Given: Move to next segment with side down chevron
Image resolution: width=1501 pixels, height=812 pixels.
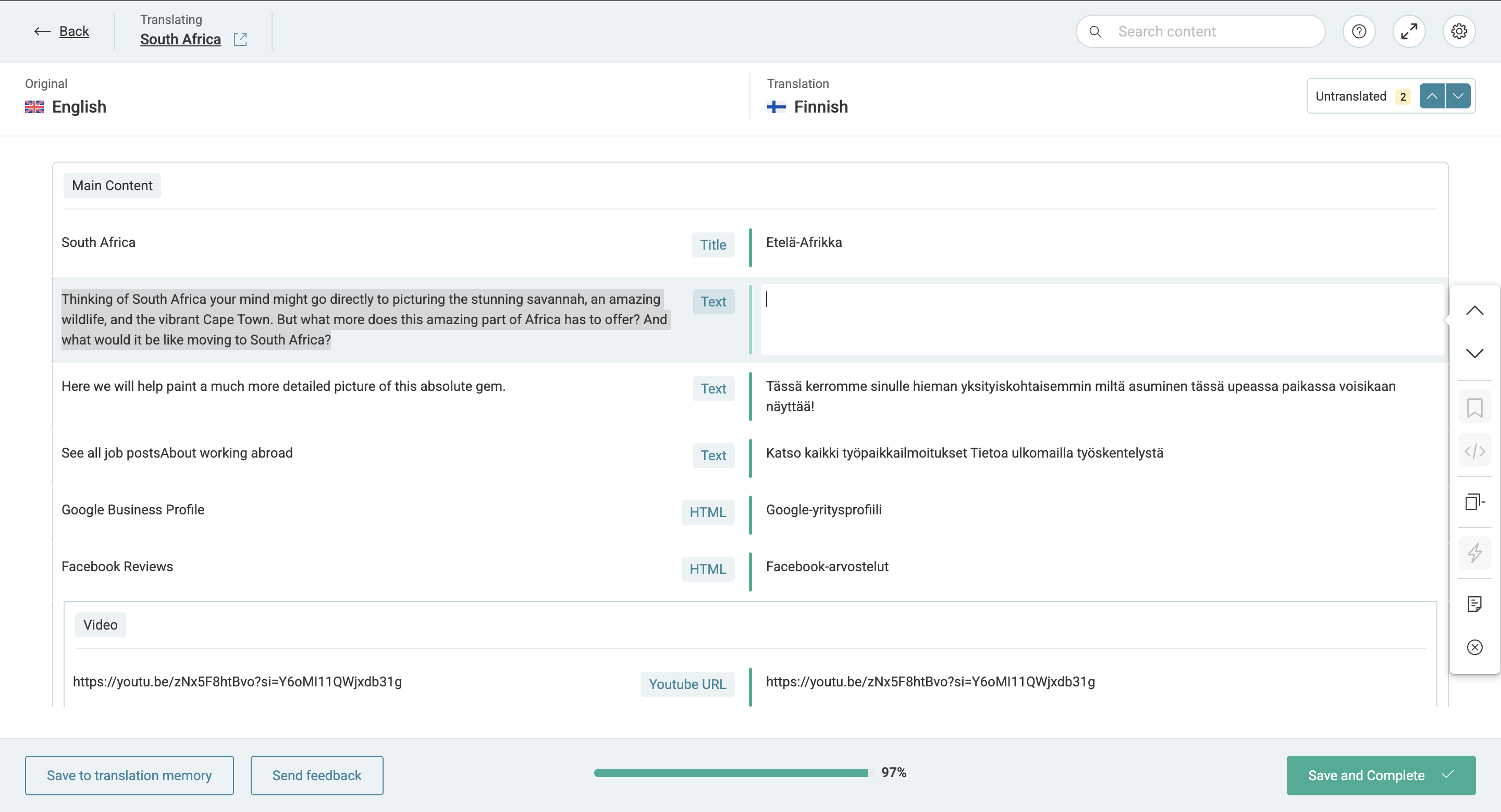Looking at the screenshot, I should coord(1474,353).
